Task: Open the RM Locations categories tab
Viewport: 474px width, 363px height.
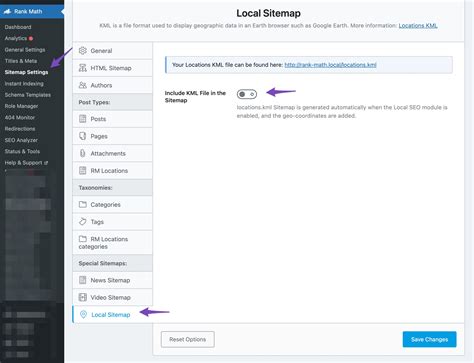Action: tap(113, 243)
